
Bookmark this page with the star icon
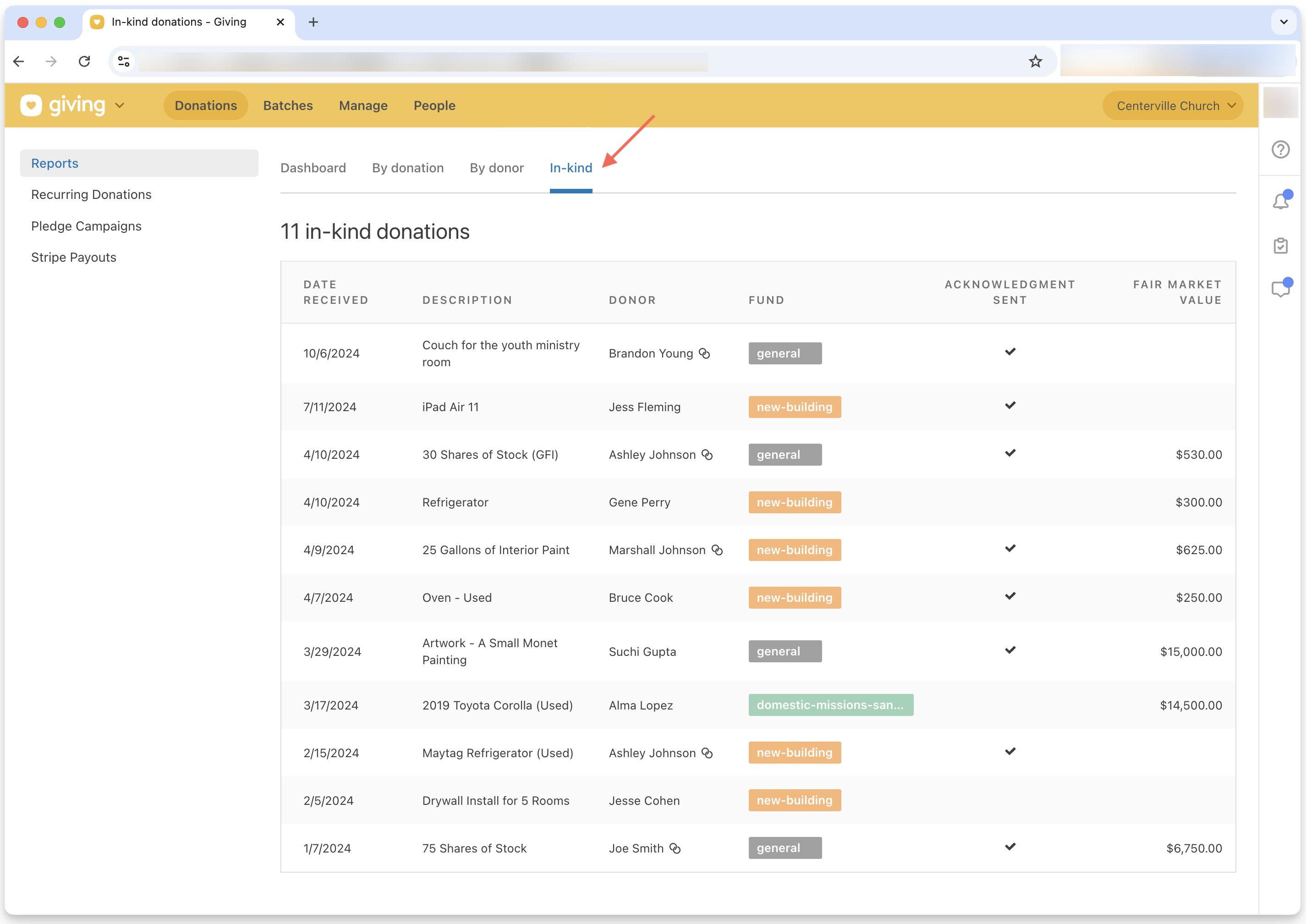[x=1035, y=61]
